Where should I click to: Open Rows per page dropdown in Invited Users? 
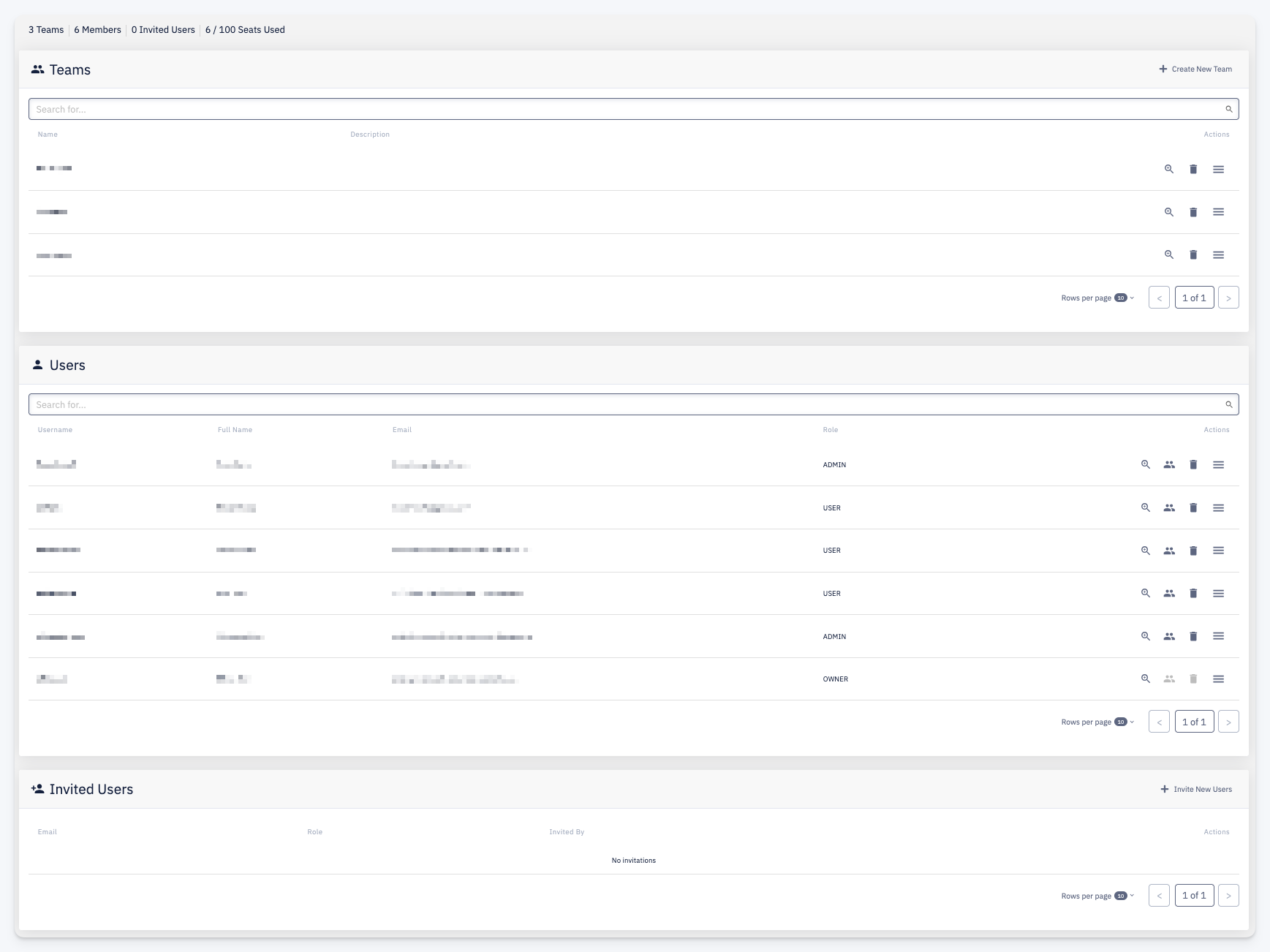(1124, 896)
